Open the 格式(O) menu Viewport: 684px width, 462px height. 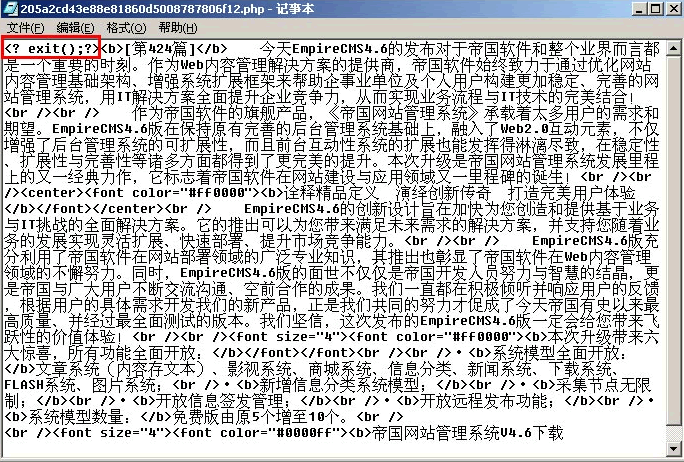click(x=126, y=28)
